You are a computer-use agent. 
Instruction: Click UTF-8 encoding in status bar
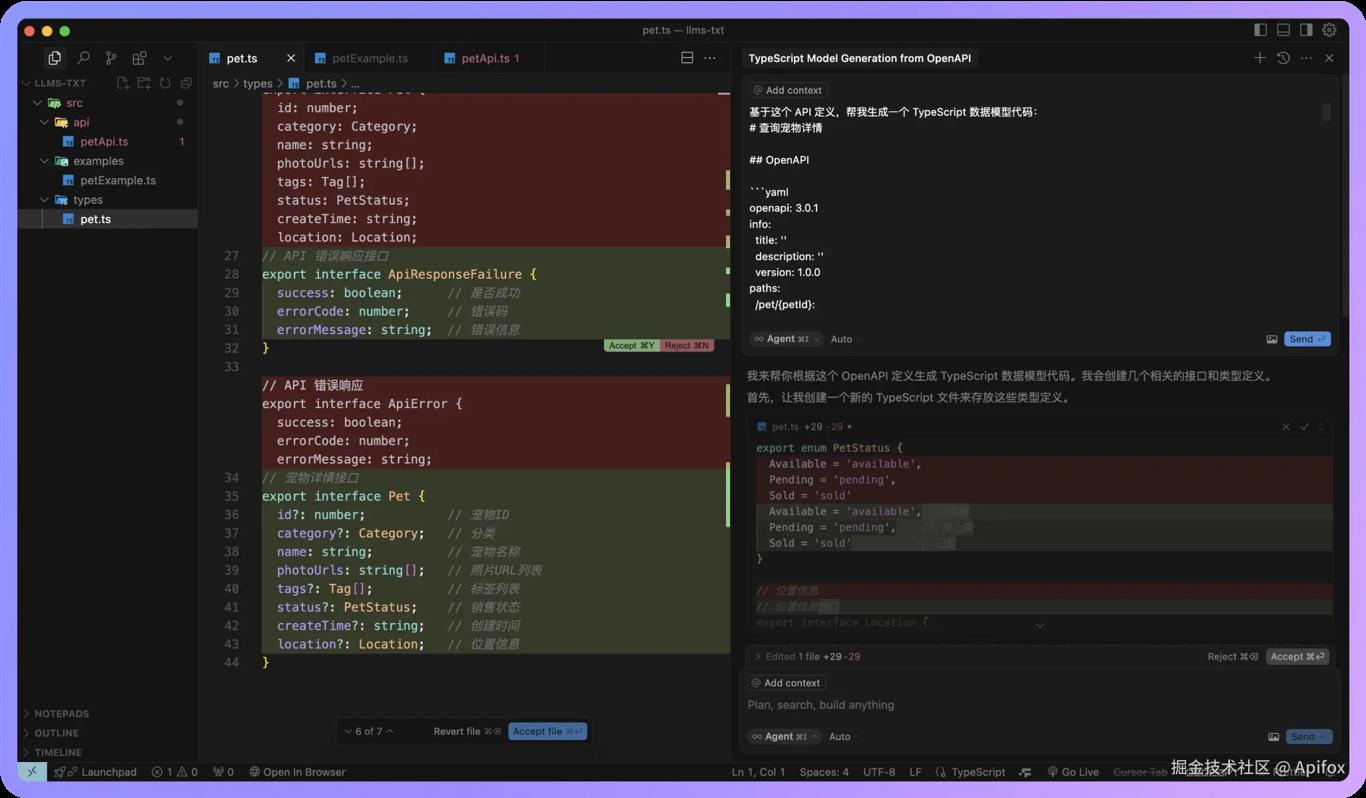pos(879,772)
